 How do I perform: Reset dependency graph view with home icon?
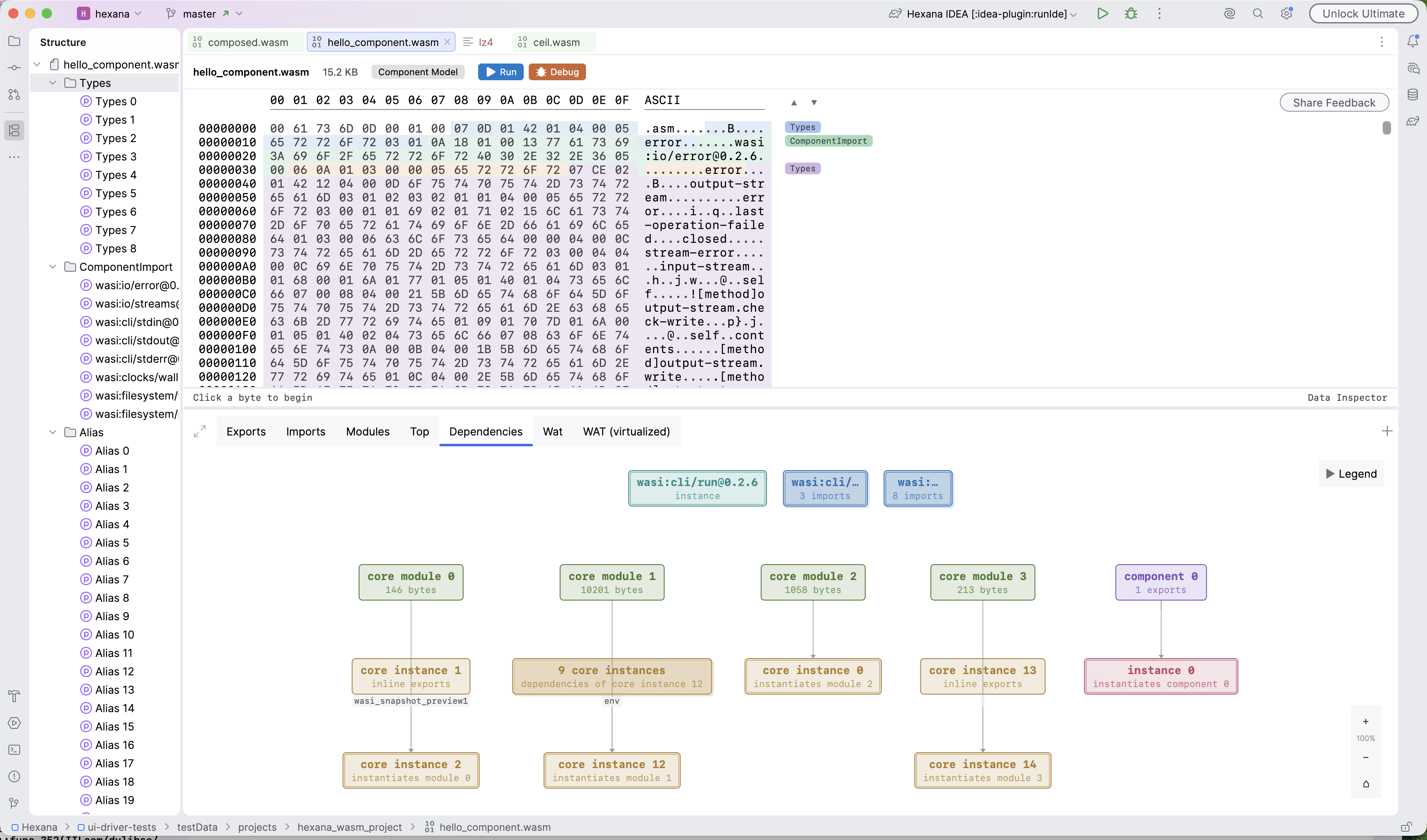coord(1366,784)
